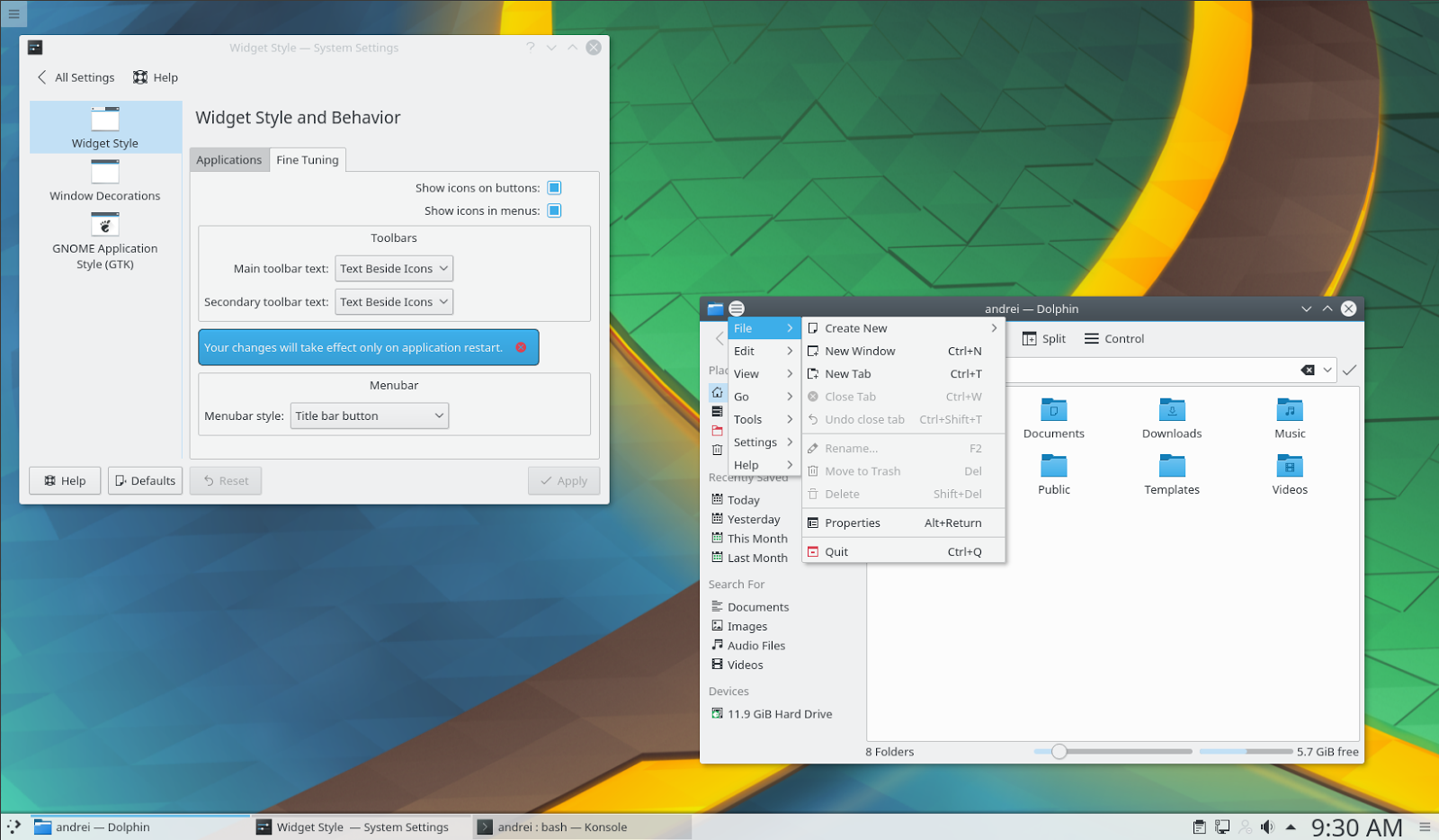Open the Videos folder in Dolphin's file view
Screen dimensions: 1439x840
tap(1290, 475)
